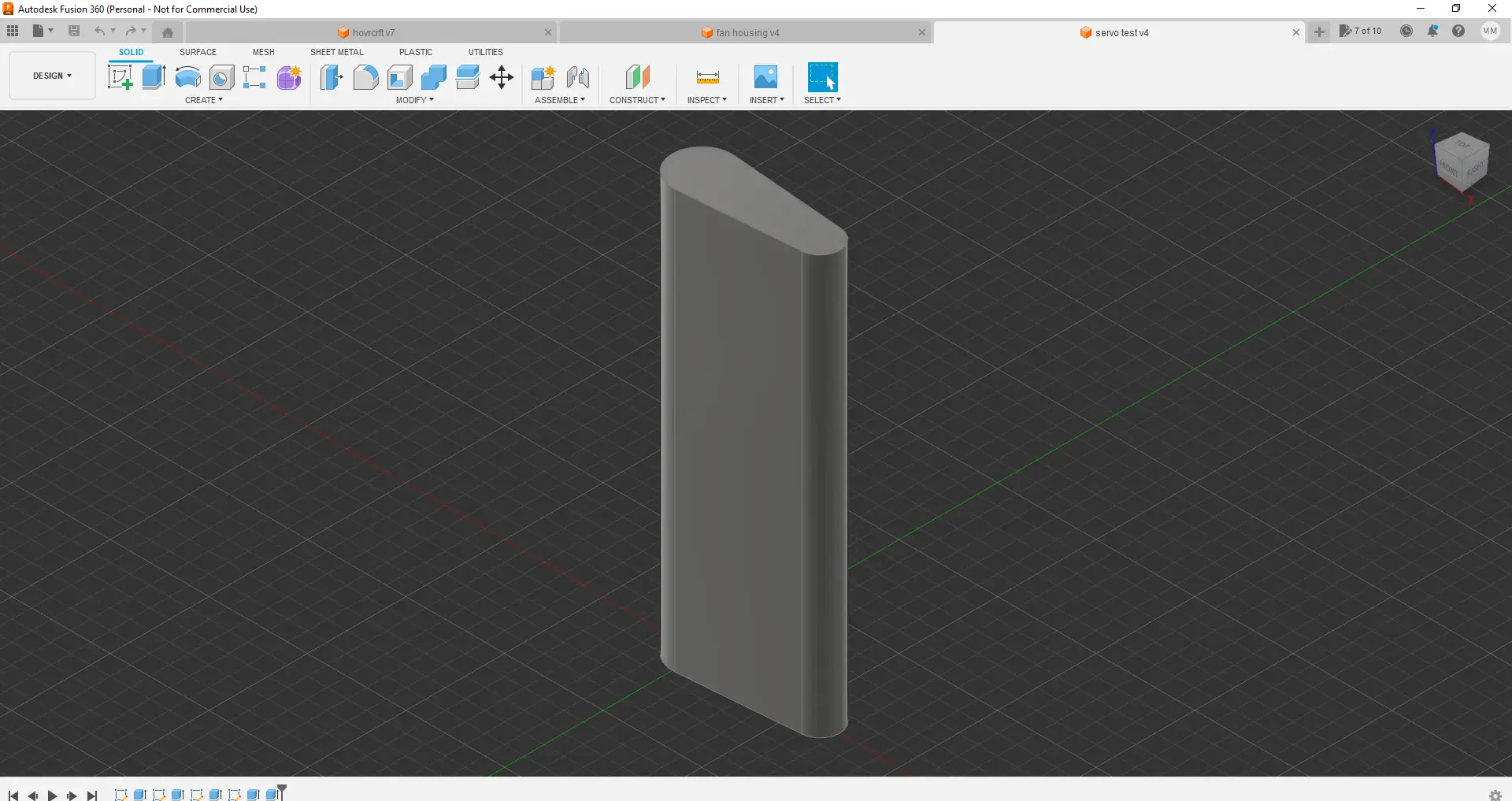
Task: Activate the Extrude tool in Create
Action: pyautogui.click(x=154, y=77)
